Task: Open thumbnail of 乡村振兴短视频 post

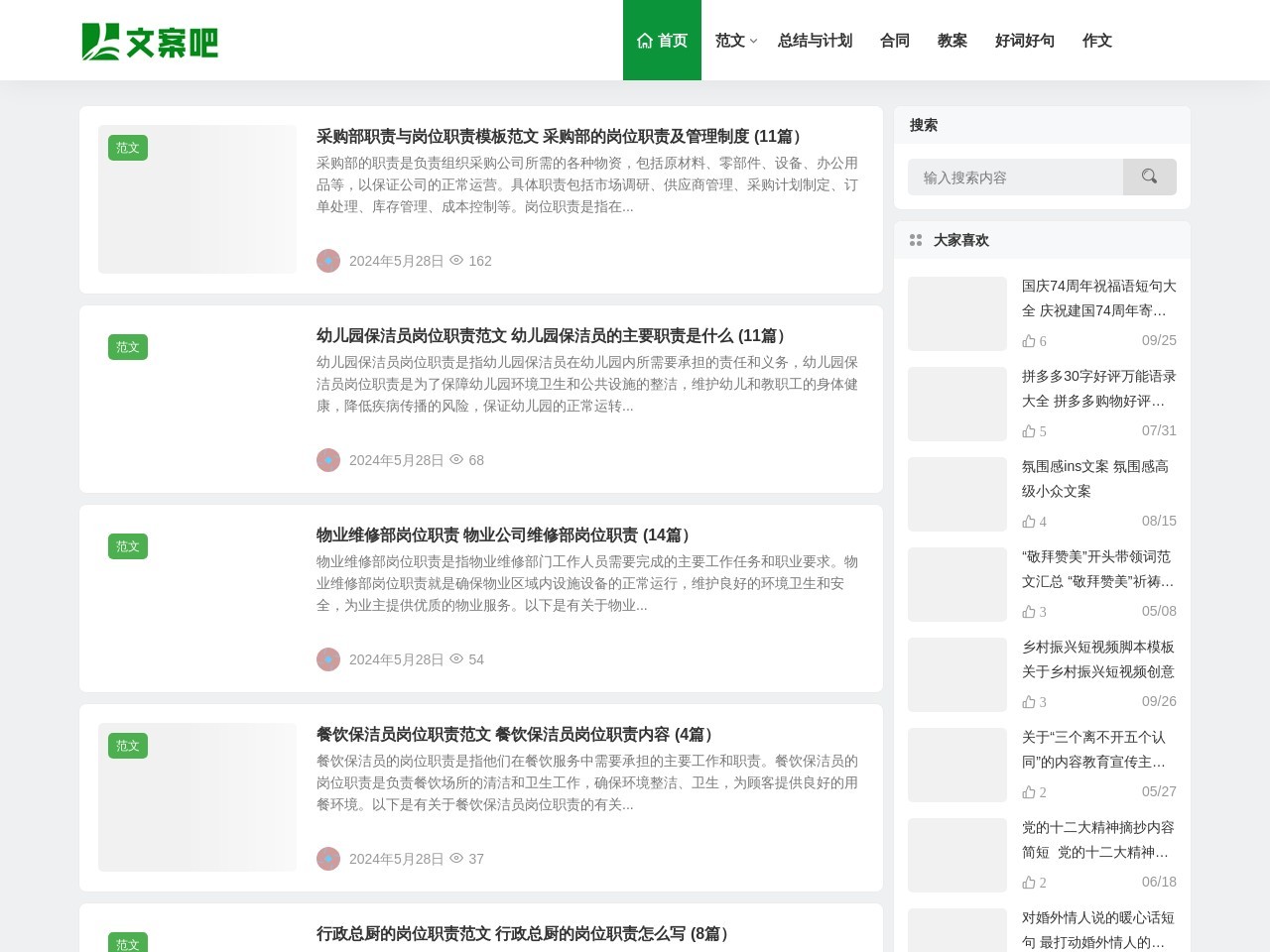Action: coord(957,674)
